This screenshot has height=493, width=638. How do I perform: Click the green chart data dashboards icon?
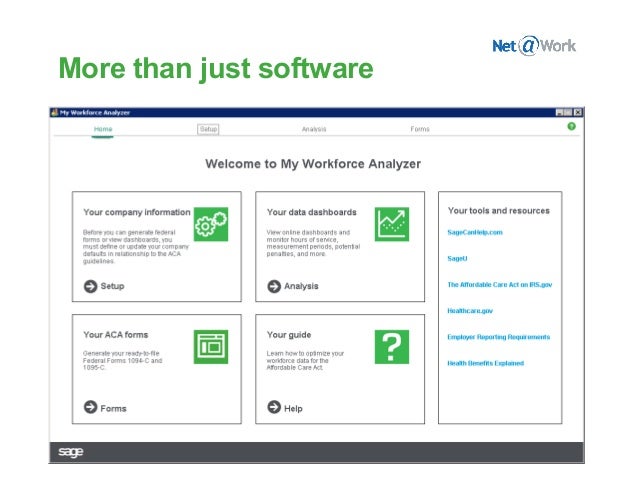tap(391, 224)
